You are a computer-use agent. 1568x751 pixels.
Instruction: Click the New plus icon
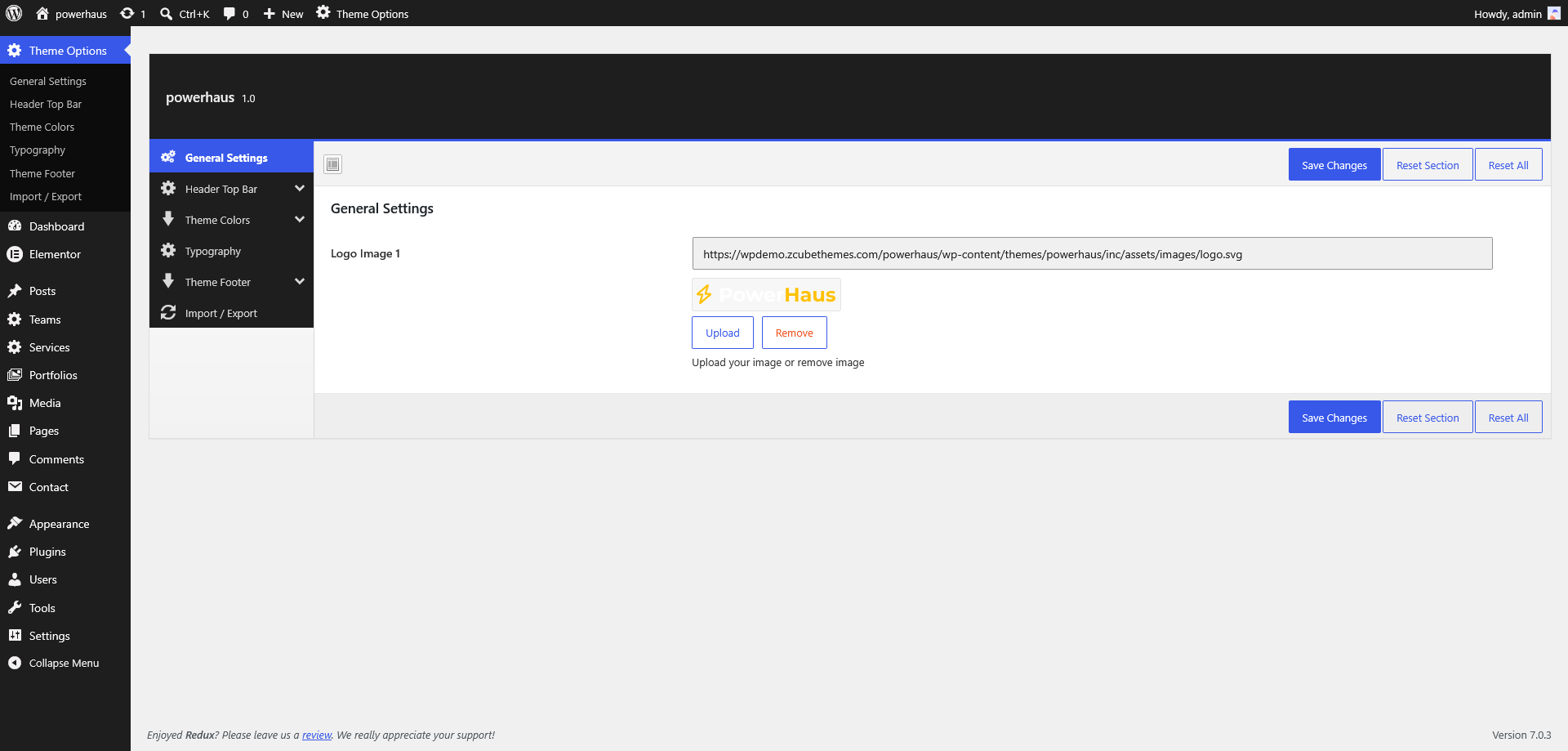[x=269, y=13]
